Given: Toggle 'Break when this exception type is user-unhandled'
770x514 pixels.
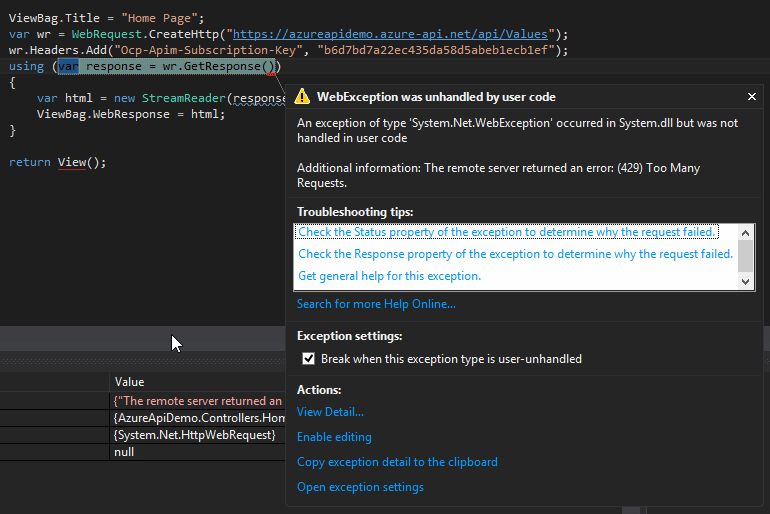Looking at the screenshot, I should [308, 359].
